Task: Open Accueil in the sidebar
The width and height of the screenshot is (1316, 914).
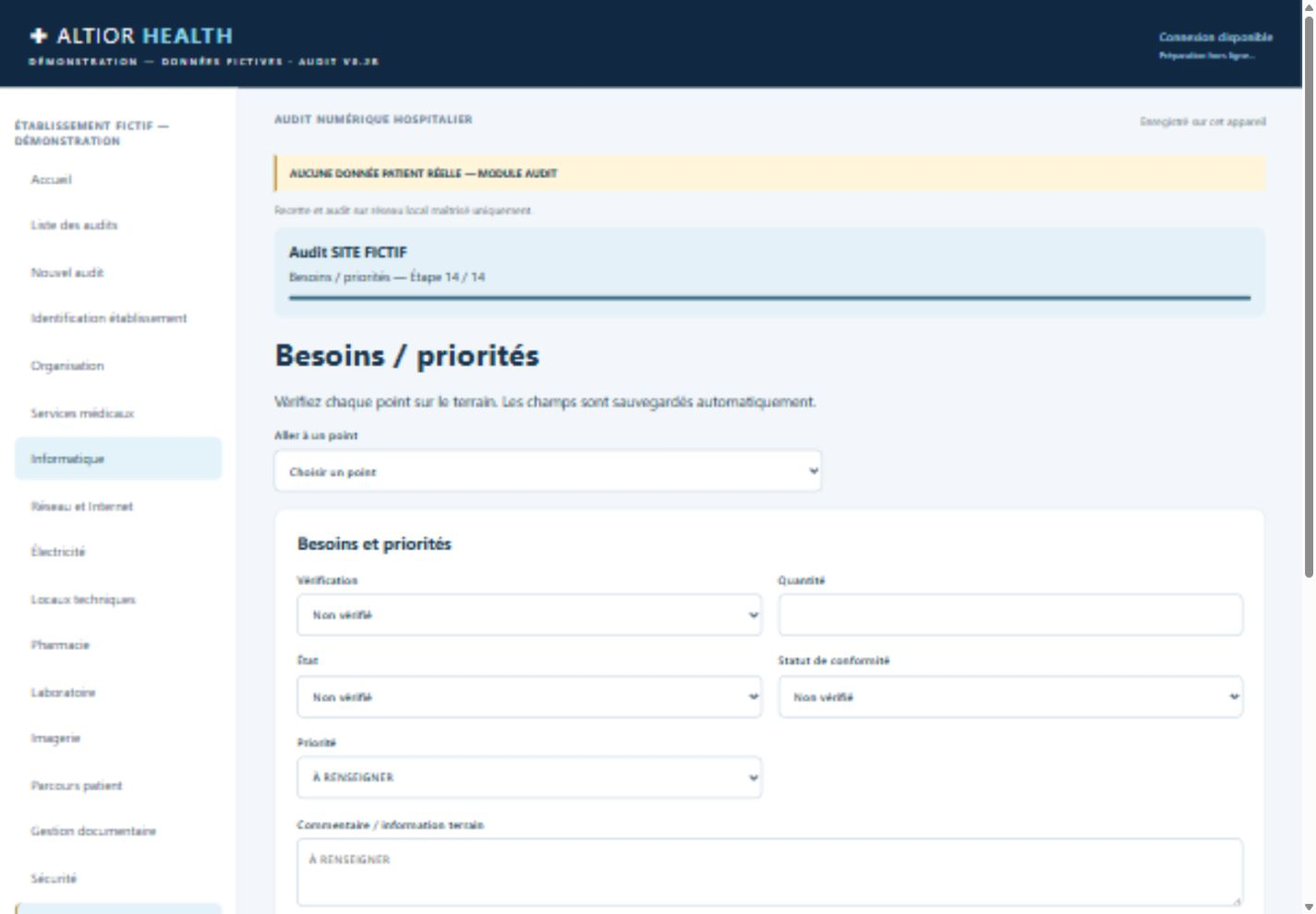Action: [x=118, y=179]
